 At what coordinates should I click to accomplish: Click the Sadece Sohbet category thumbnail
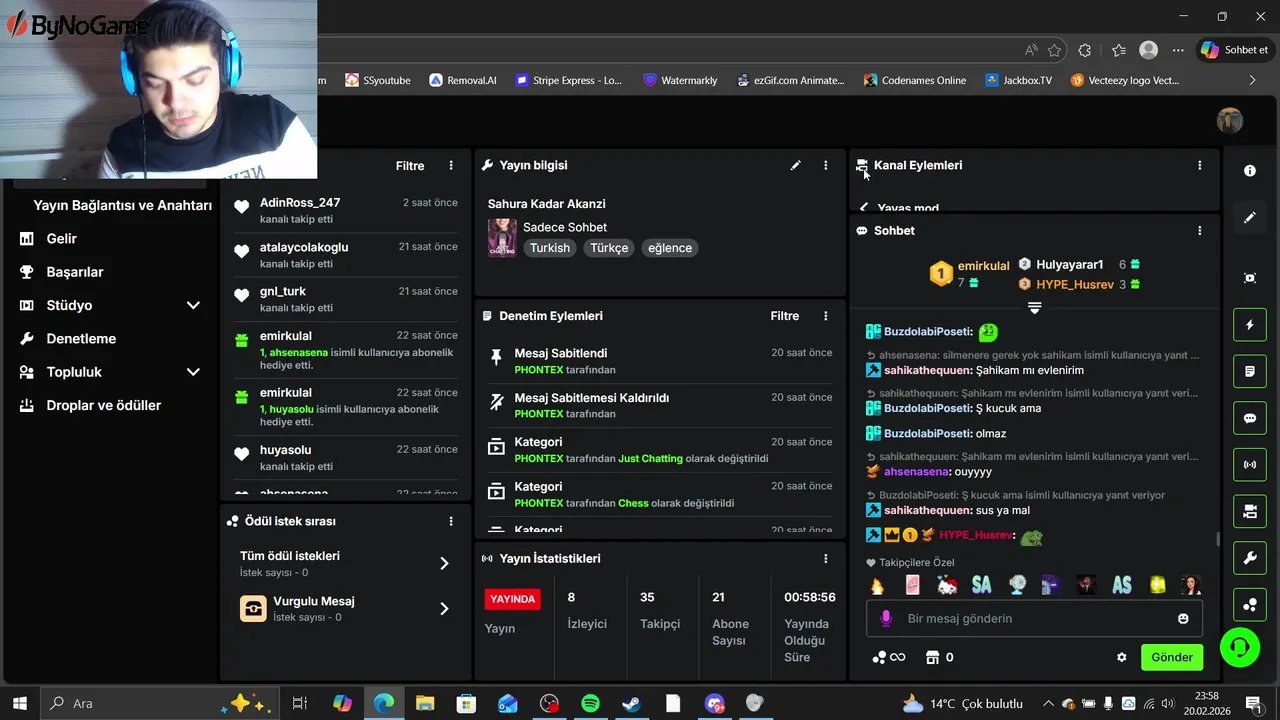click(502, 238)
